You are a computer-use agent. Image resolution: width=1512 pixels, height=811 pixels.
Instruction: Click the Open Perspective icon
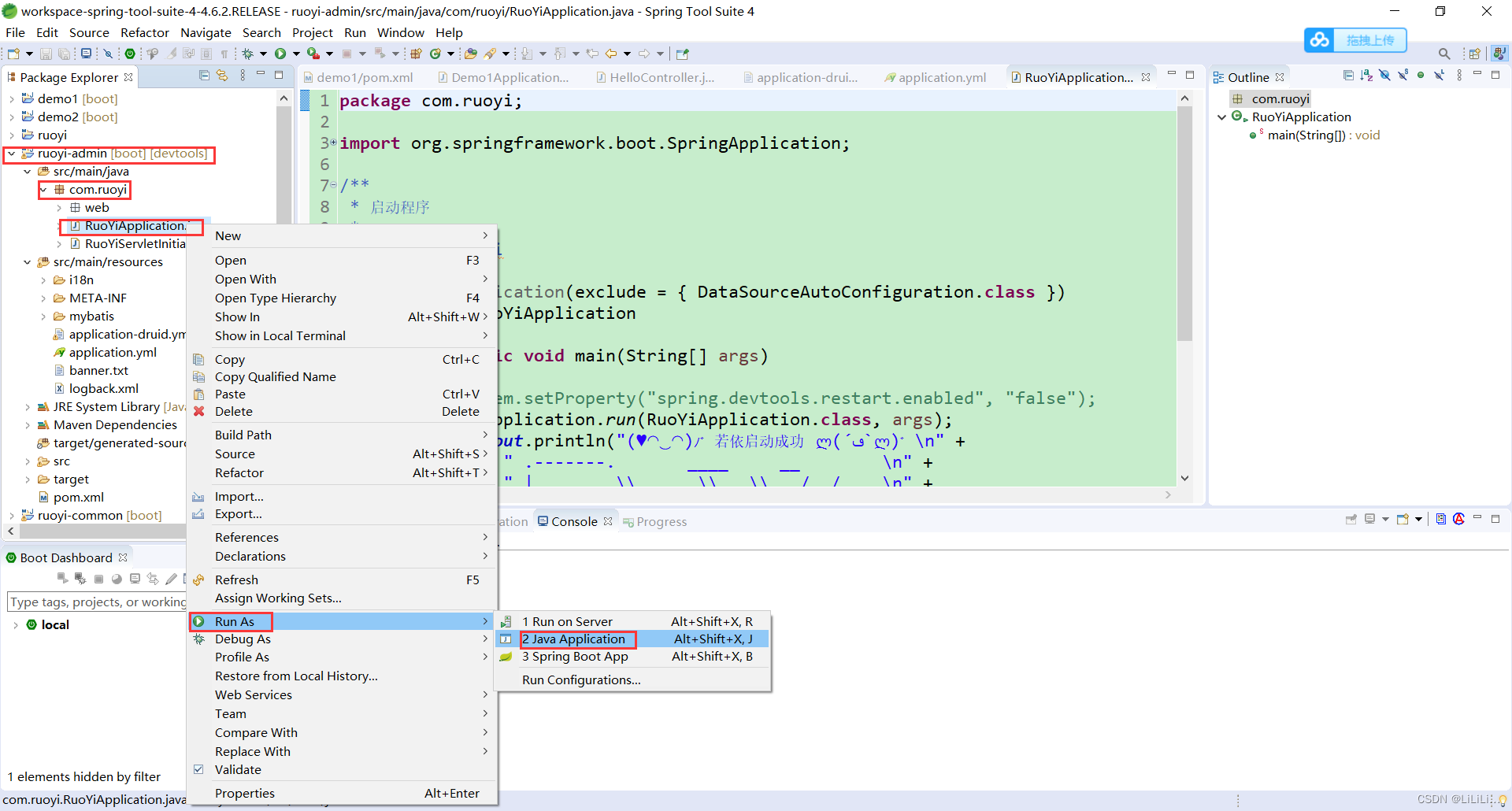tap(1475, 54)
